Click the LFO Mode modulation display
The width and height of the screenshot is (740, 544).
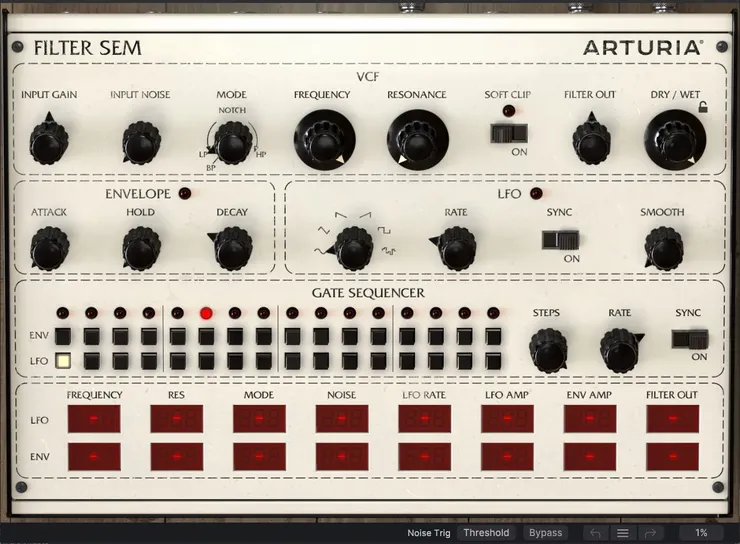point(259,419)
